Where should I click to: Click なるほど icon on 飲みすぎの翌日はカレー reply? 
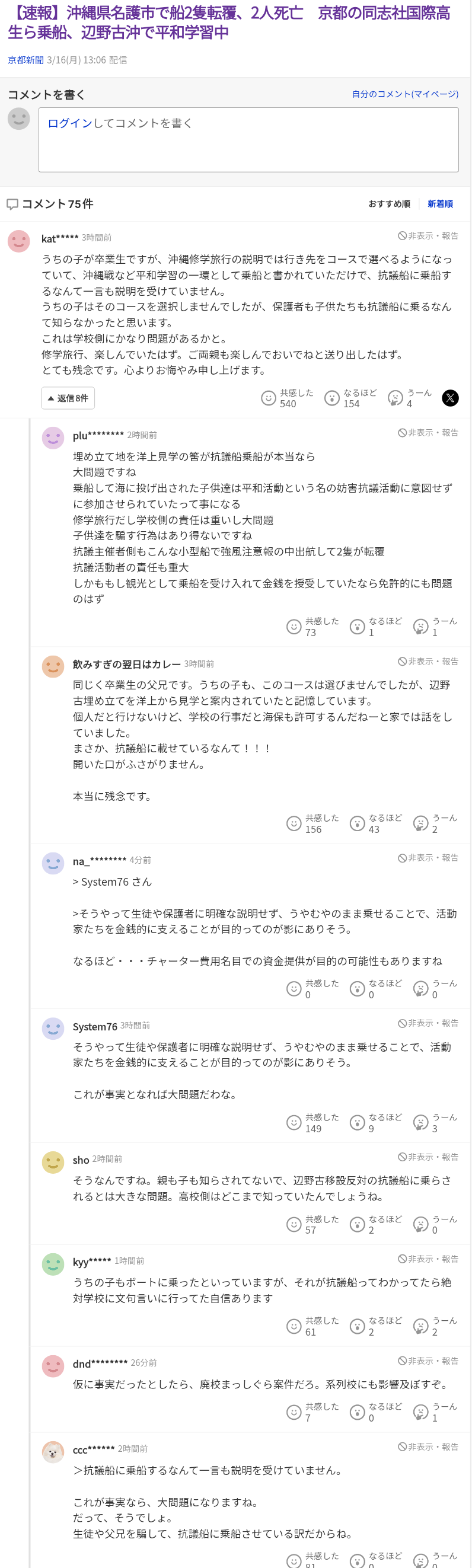[x=358, y=823]
